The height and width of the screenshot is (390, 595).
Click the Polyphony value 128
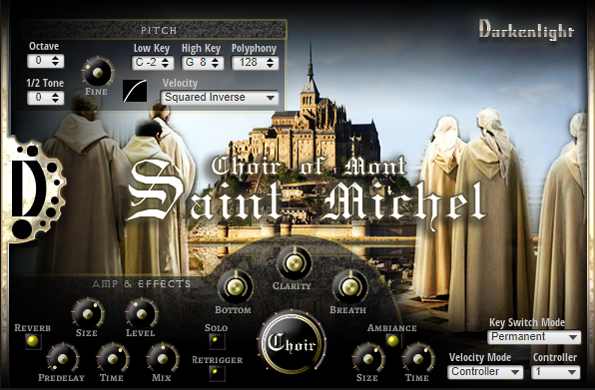pos(249,63)
